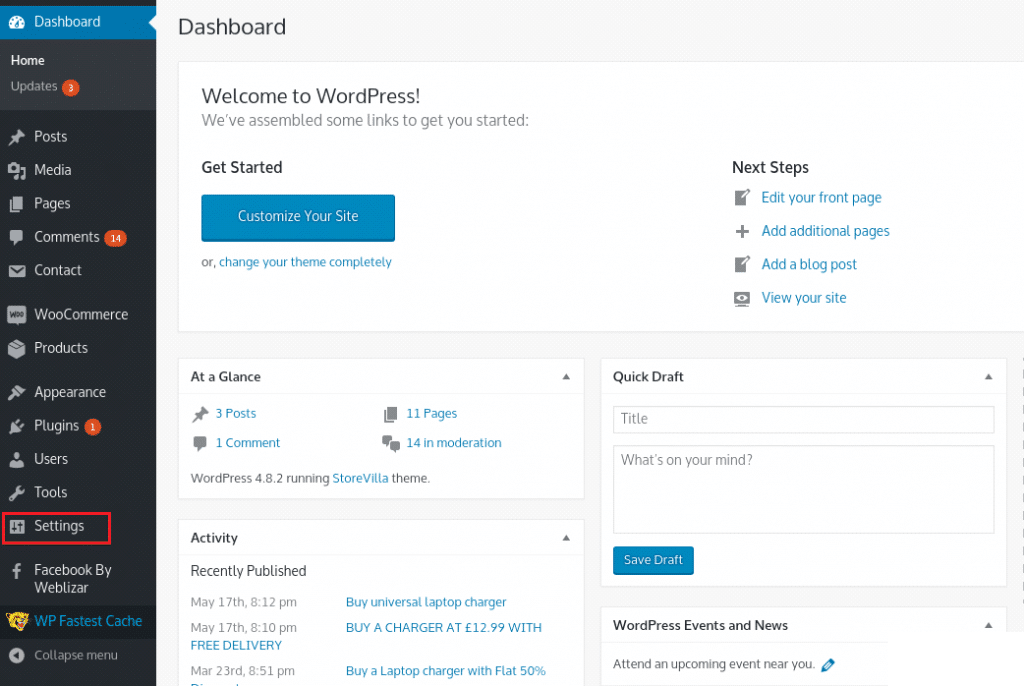Open Comments menu with 14 pending

66,237
